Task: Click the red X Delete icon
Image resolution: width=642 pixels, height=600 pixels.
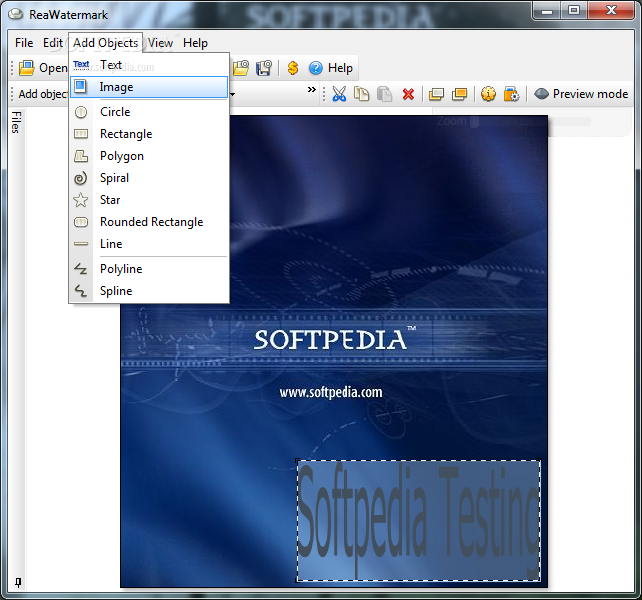Action: click(x=408, y=94)
